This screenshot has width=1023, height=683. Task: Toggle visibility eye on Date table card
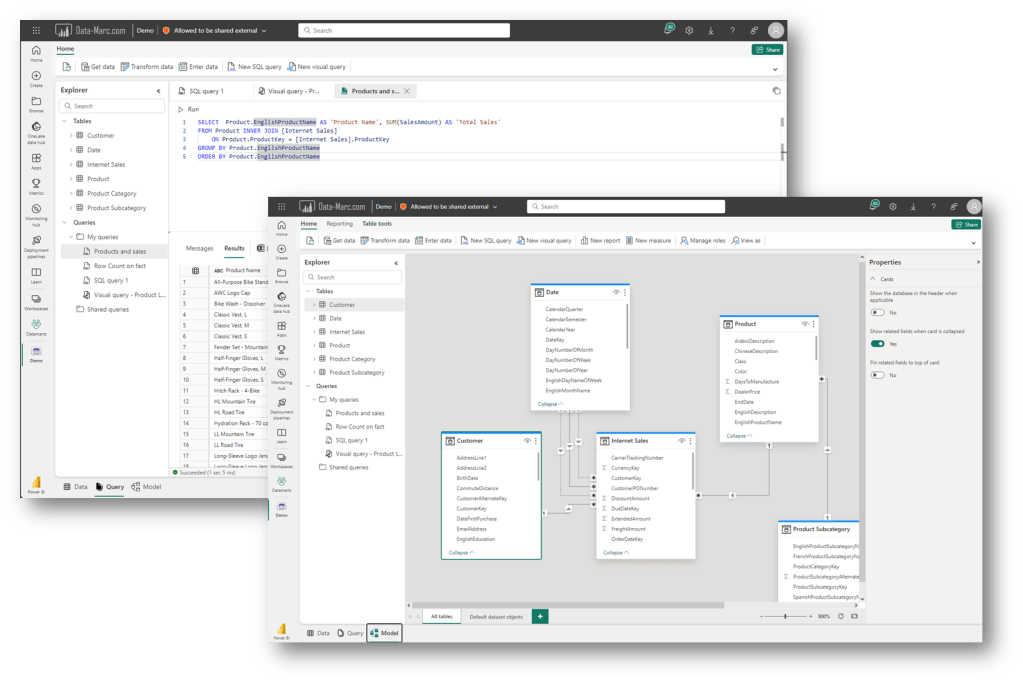tap(616, 293)
